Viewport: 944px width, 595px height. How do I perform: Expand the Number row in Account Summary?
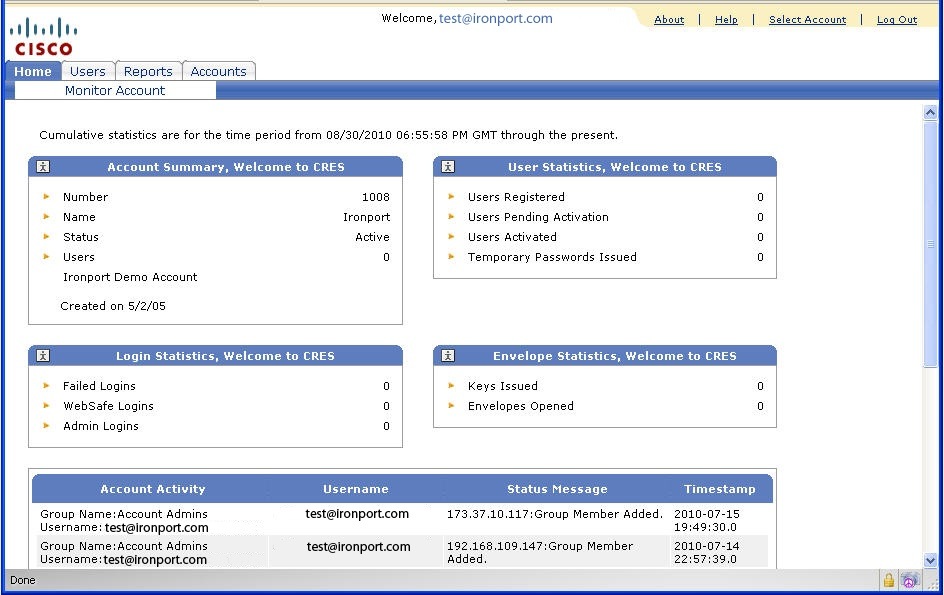(48, 197)
